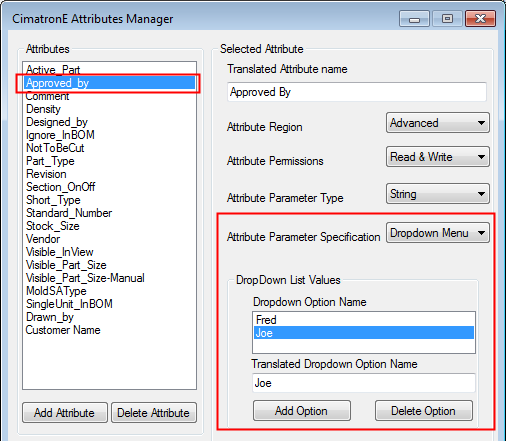Image resolution: width=506 pixels, height=441 pixels.
Task: Click the Delete Option button
Action: [x=424, y=411]
